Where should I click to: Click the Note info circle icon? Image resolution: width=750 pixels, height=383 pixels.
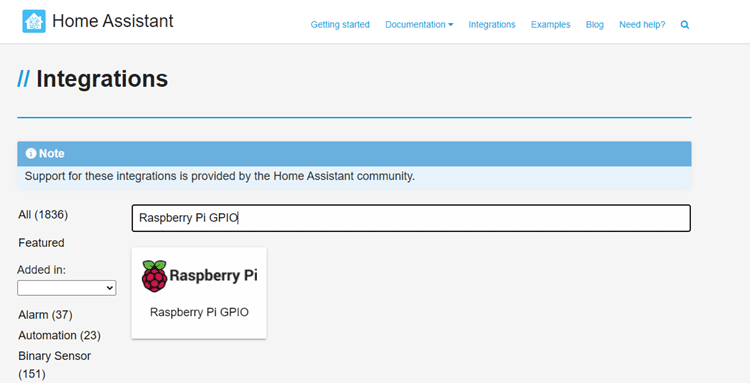[31, 153]
